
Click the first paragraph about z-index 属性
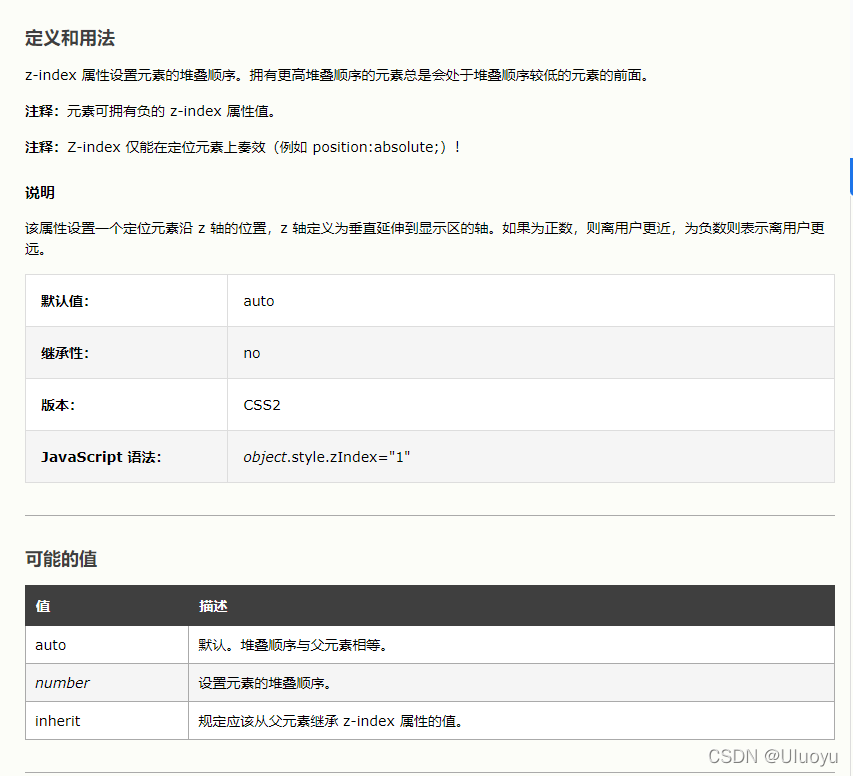click(337, 75)
